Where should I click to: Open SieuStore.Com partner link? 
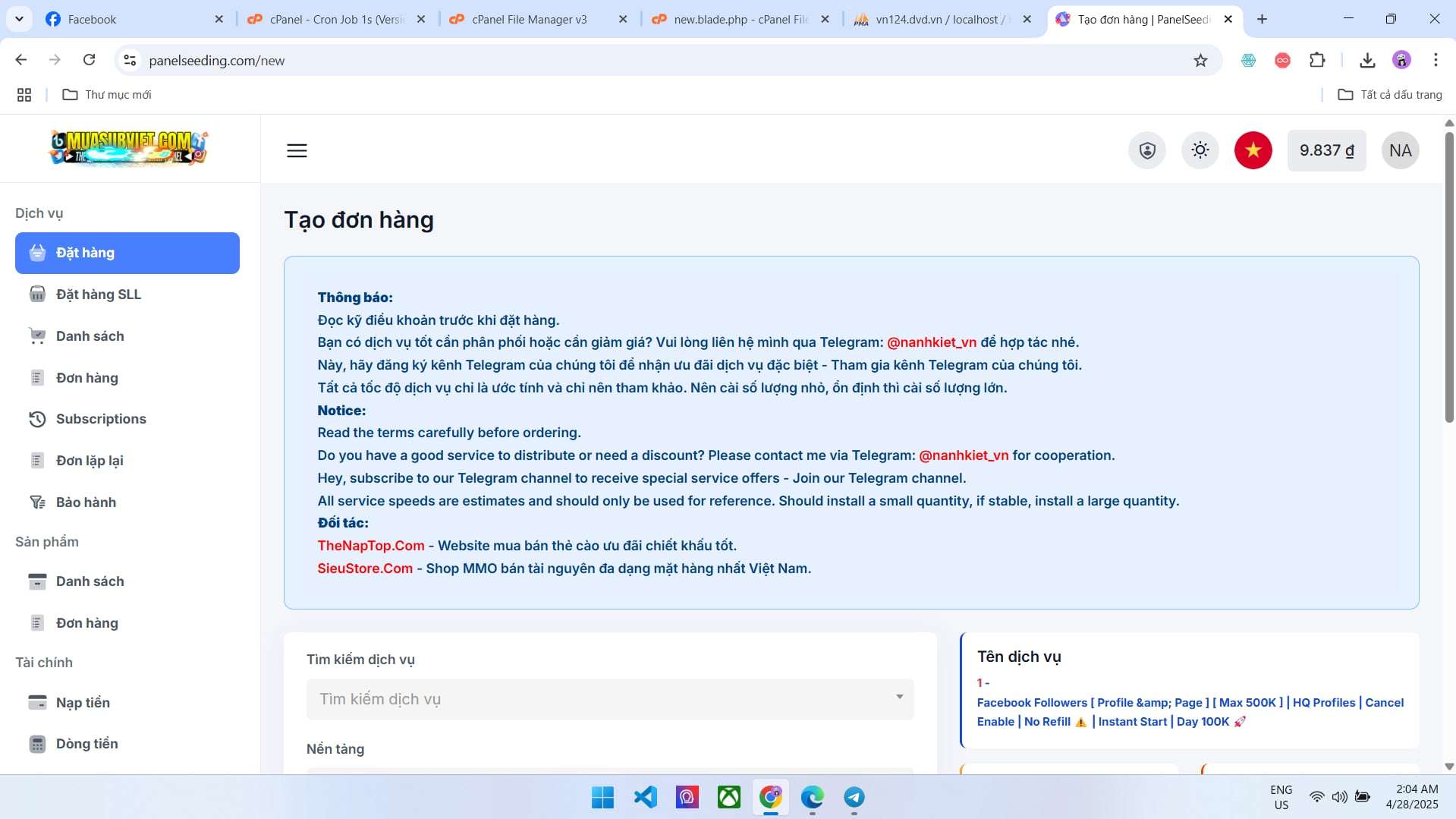[x=365, y=569]
